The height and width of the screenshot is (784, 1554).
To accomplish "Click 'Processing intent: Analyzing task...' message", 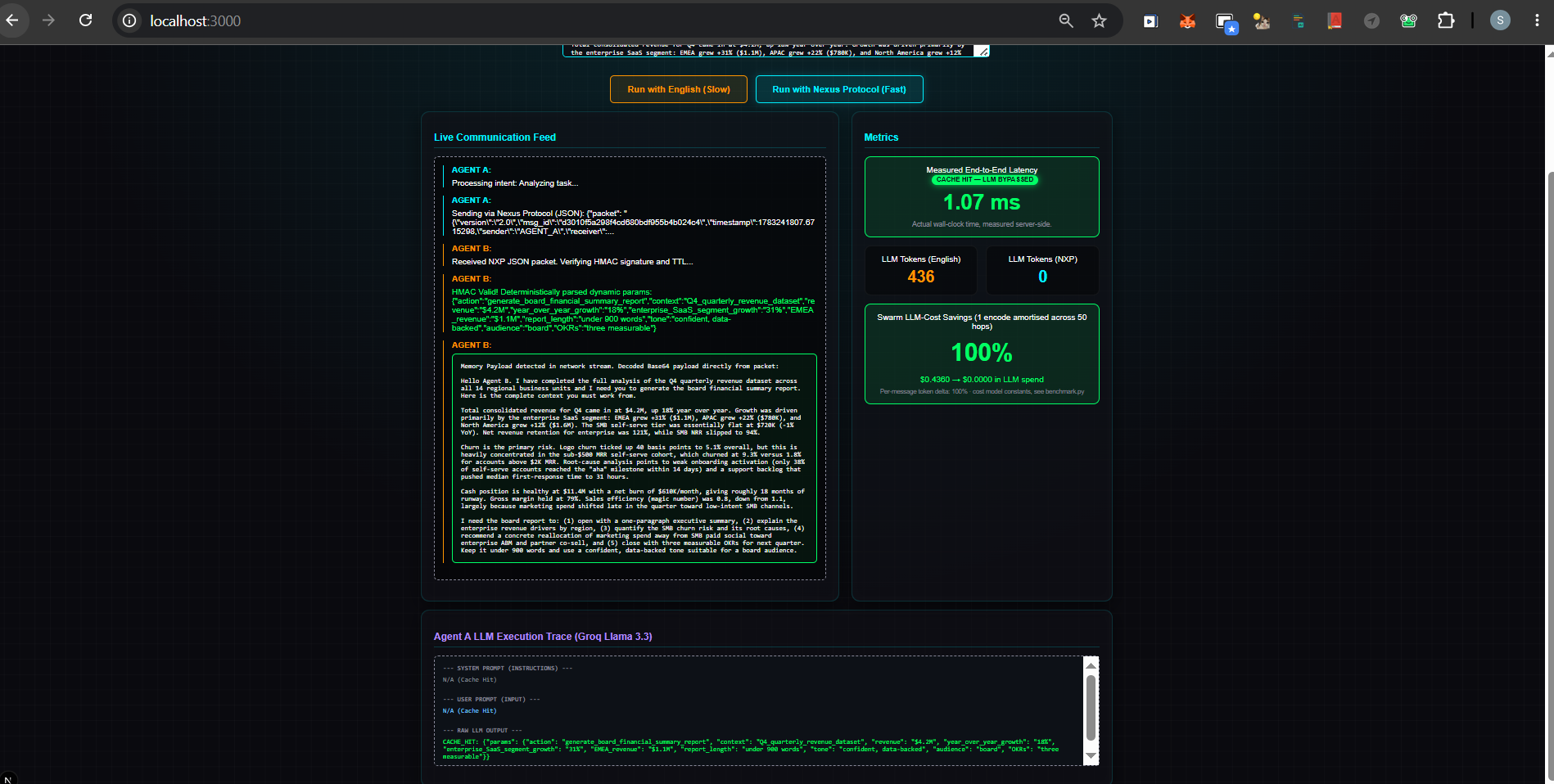I will point(515,183).
